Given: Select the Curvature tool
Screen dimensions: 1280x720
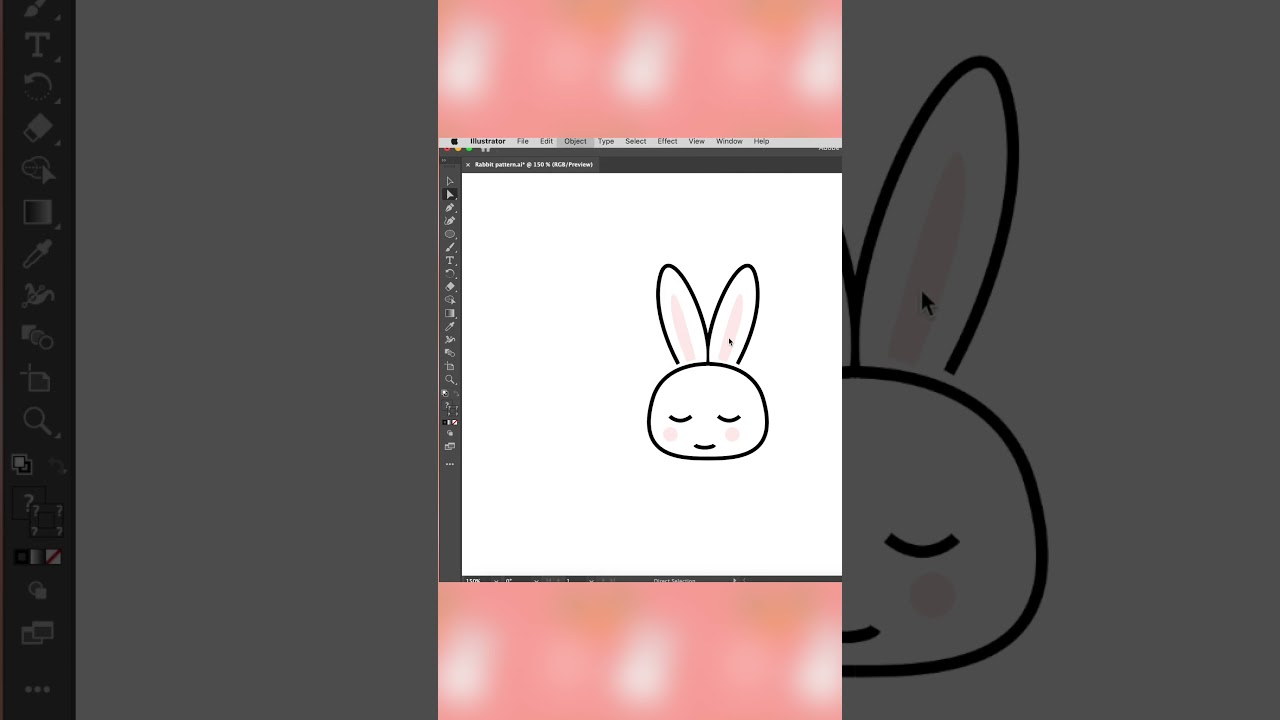Looking at the screenshot, I should pyautogui.click(x=450, y=221).
